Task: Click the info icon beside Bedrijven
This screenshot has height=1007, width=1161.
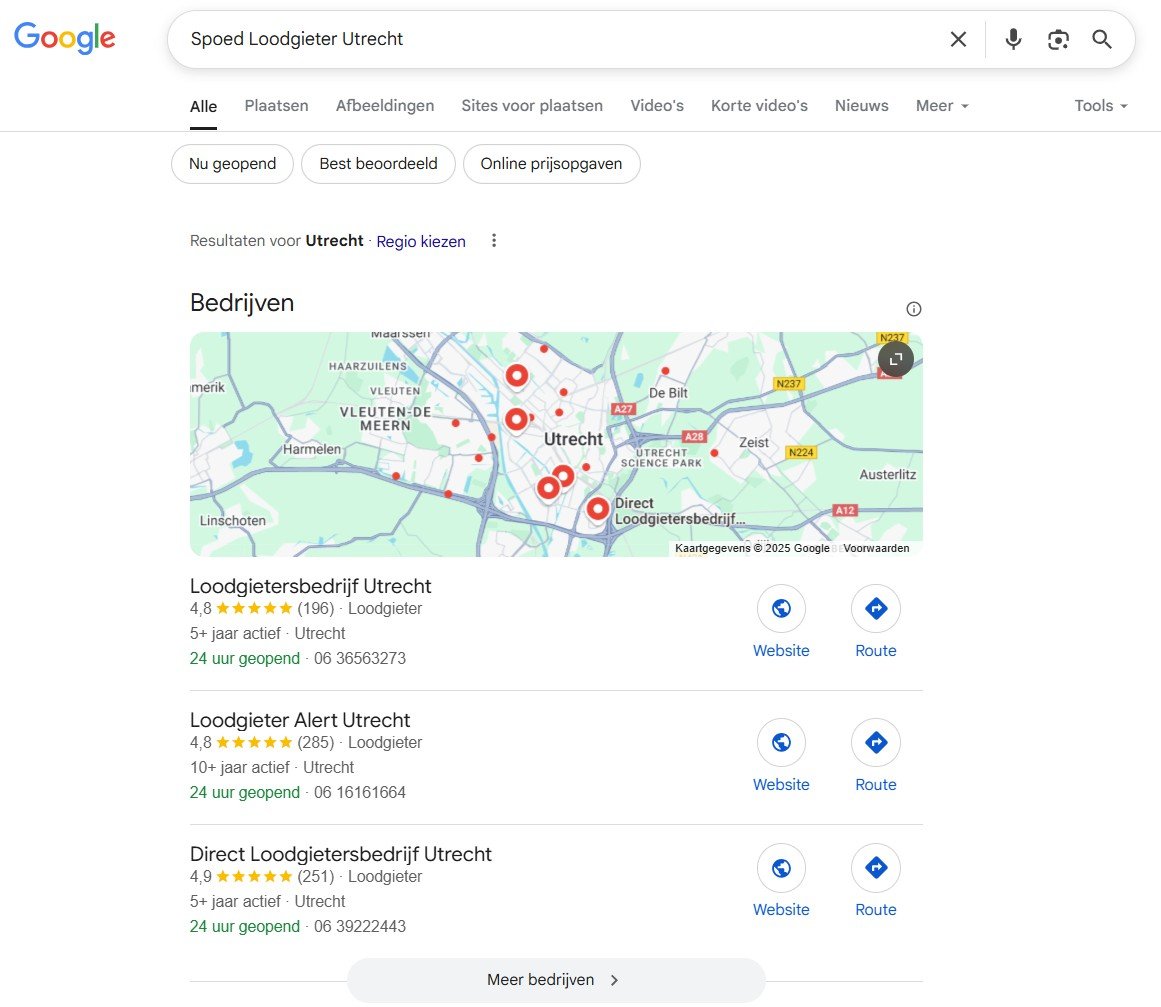Action: (x=914, y=309)
